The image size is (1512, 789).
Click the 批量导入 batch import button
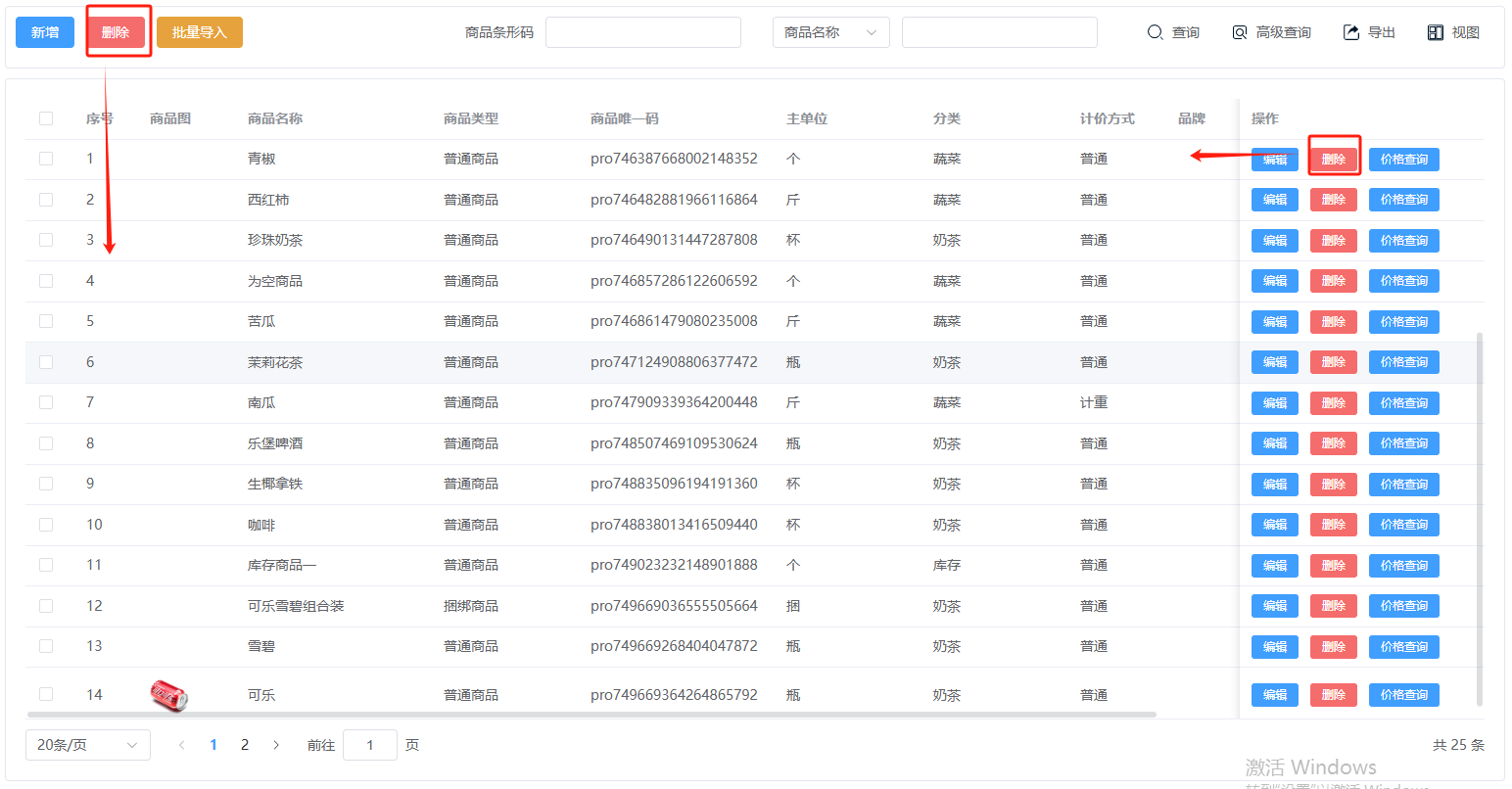click(x=199, y=32)
